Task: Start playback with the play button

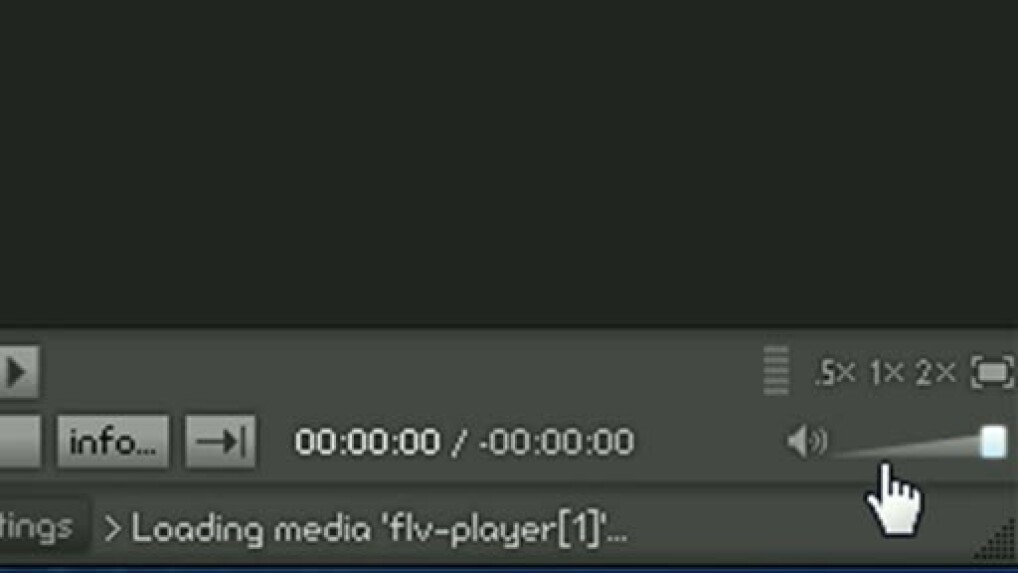Action: click(x=18, y=372)
